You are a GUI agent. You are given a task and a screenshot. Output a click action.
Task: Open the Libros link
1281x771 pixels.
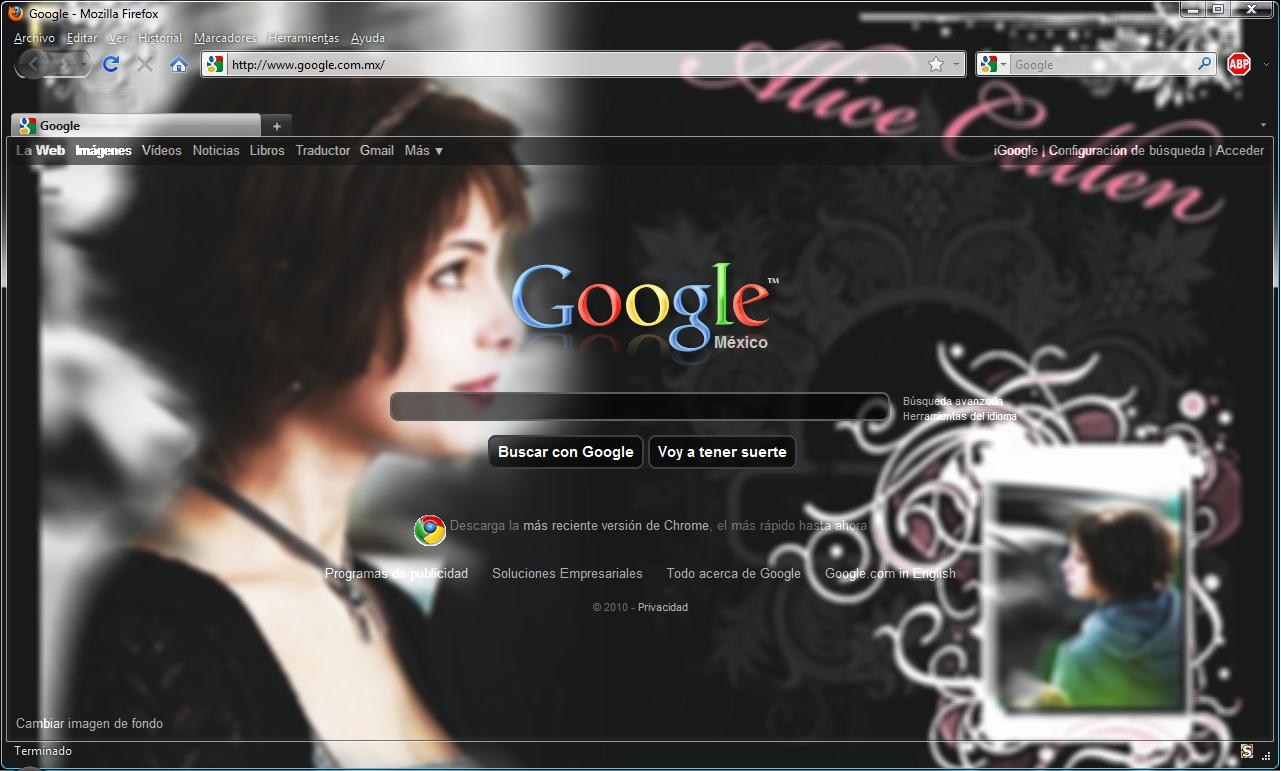coord(267,151)
